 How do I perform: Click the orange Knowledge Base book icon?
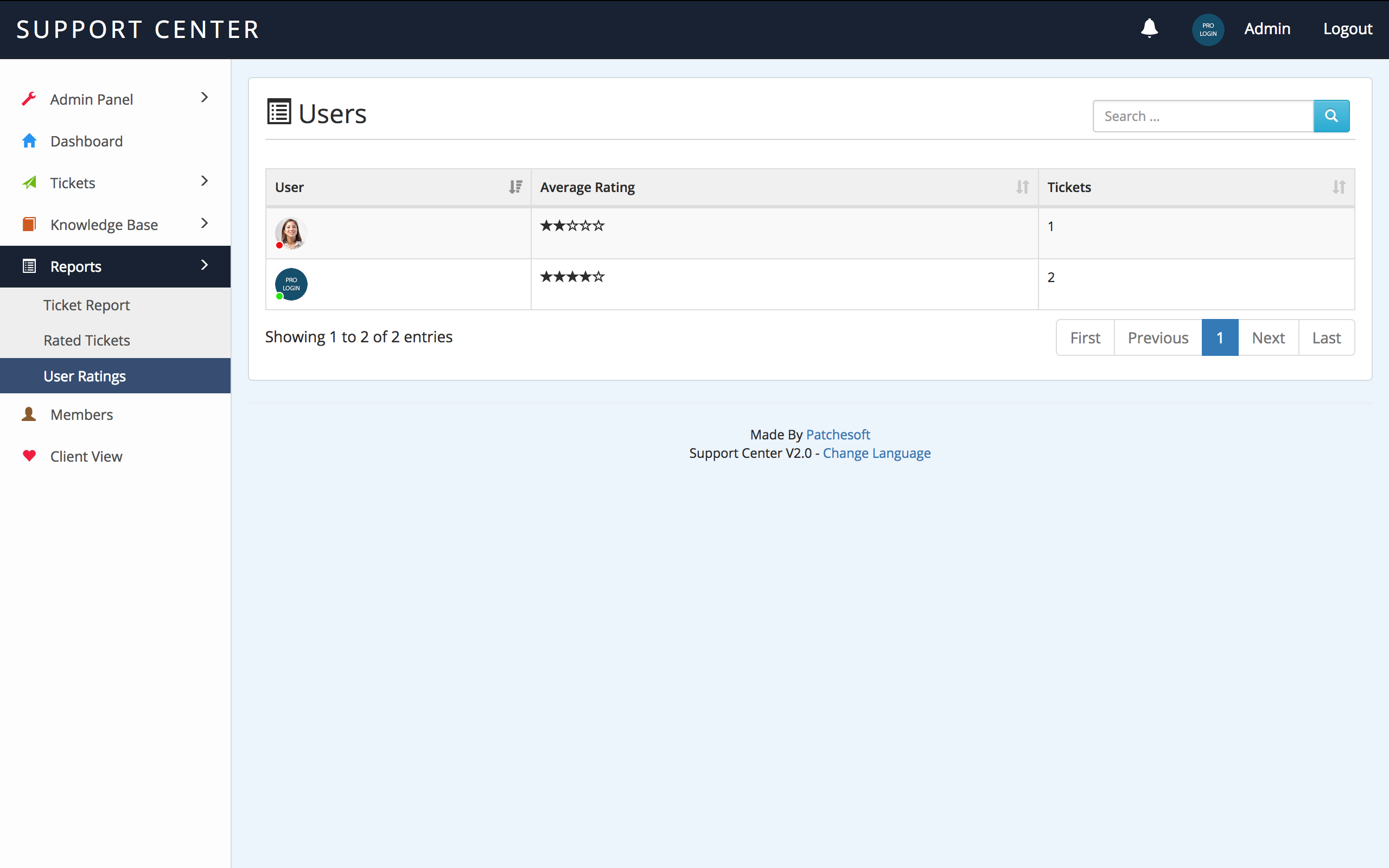coord(29,225)
